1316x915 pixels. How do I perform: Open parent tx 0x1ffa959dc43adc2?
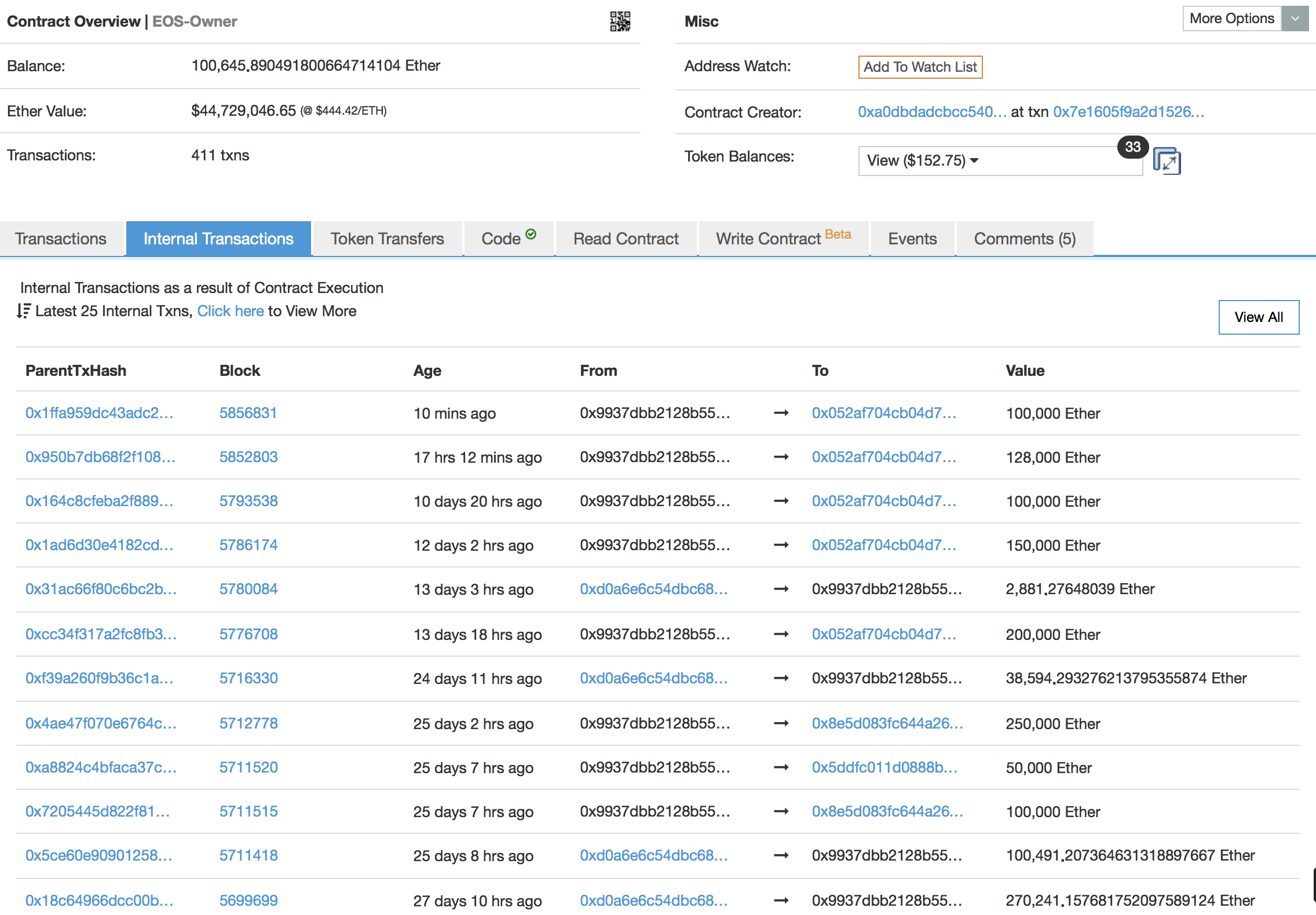click(x=99, y=413)
